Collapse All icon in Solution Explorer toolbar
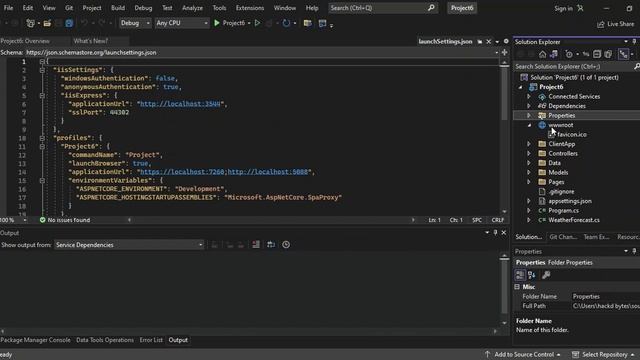 coord(597,54)
